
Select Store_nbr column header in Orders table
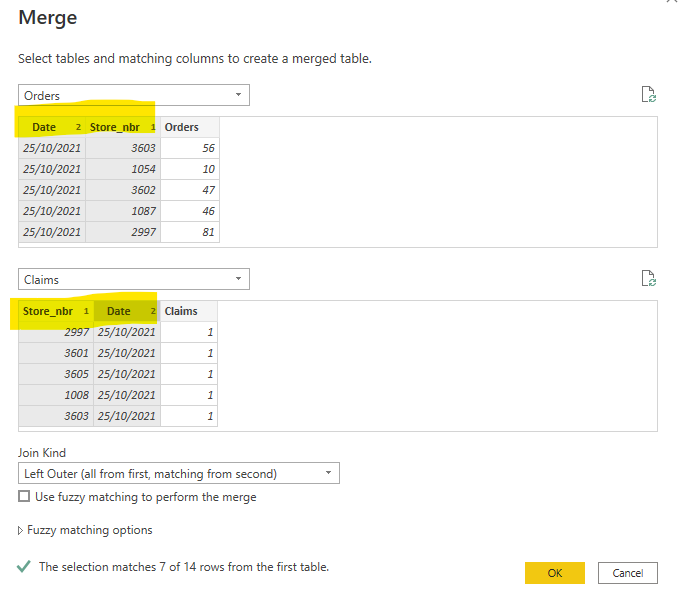point(123,127)
